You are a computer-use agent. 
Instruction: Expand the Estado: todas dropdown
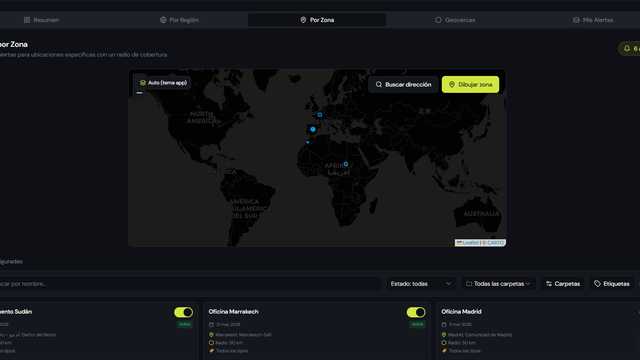tap(420, 284)
